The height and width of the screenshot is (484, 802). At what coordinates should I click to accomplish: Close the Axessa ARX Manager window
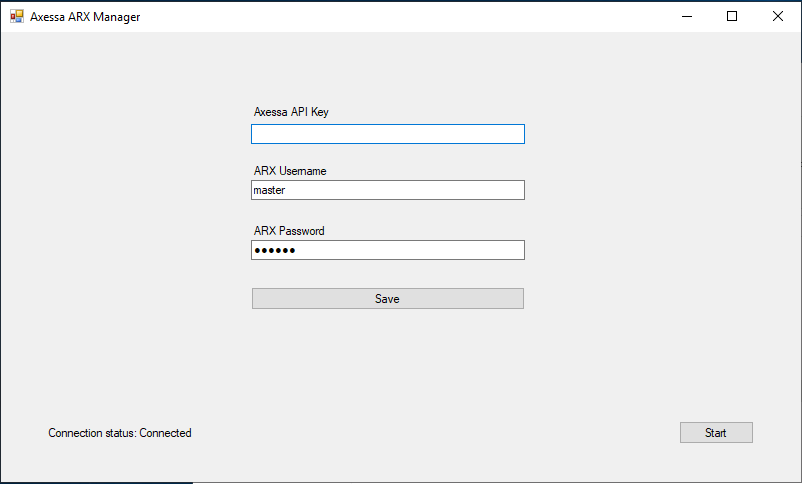777,16
